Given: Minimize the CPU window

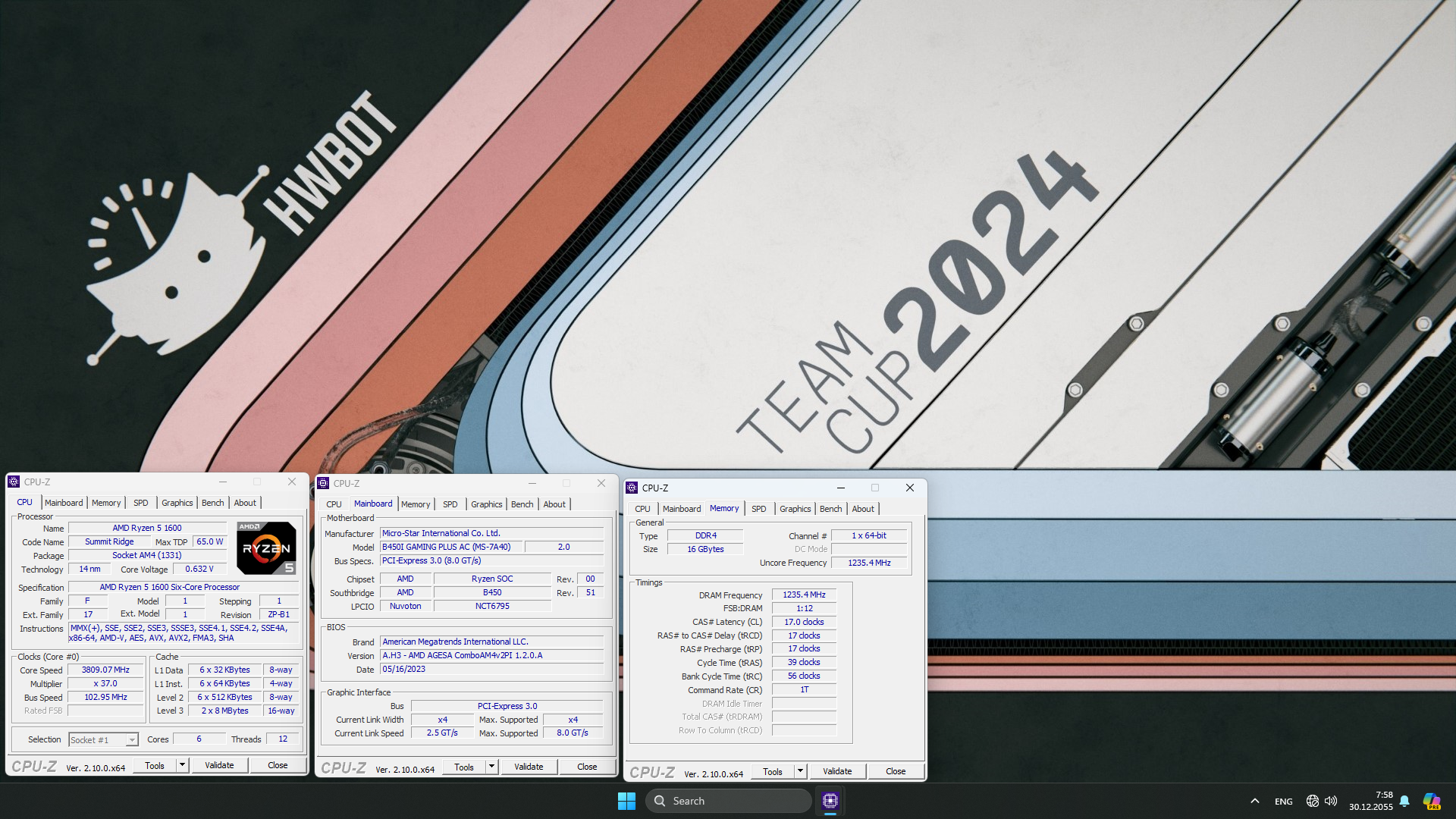Looking at the screenshot, I should click(x=223, y=482).
